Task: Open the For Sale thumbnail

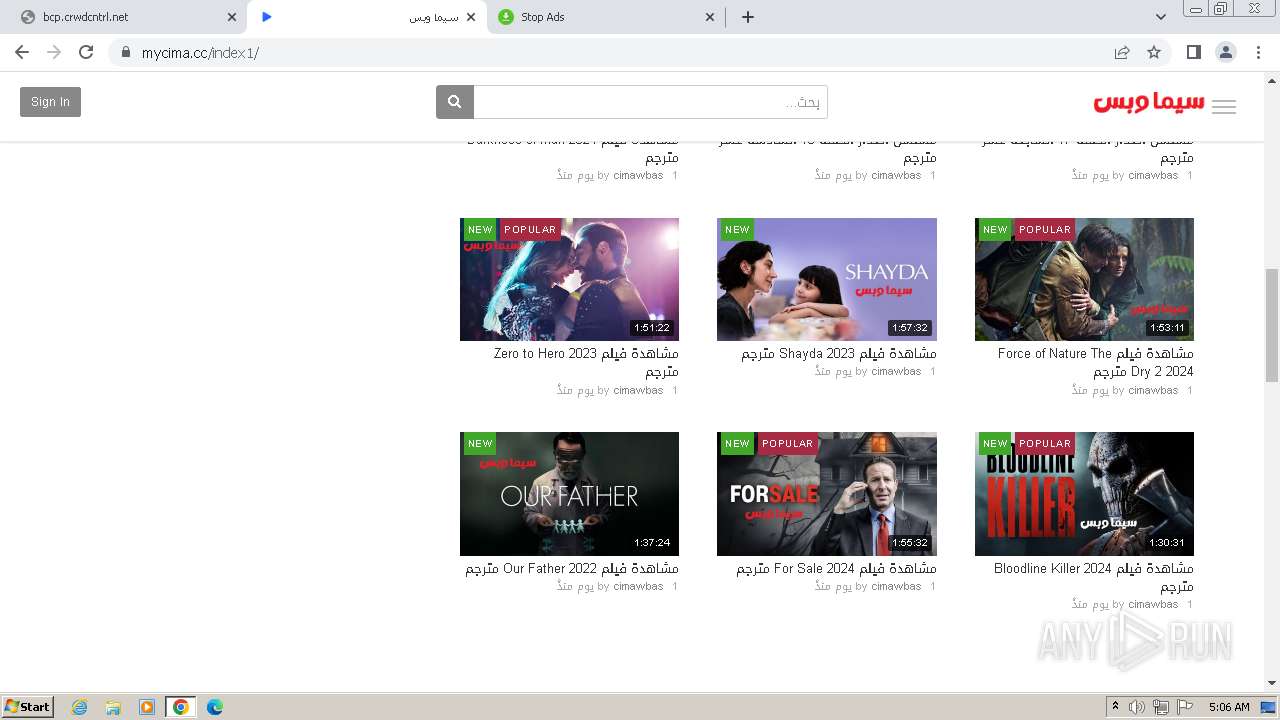Action: pyautogui.click(x=827, y=494)
